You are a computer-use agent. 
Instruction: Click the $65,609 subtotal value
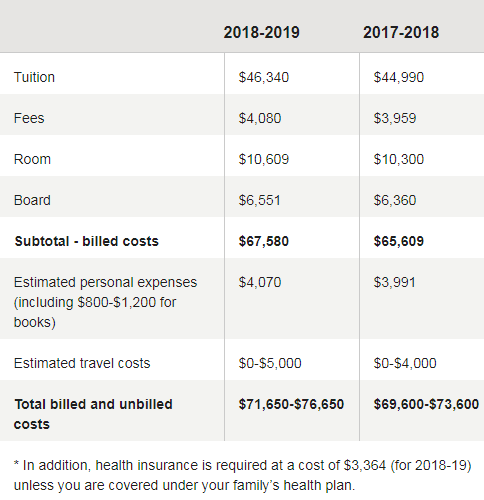pyautogui.click(x=399, y=241)
